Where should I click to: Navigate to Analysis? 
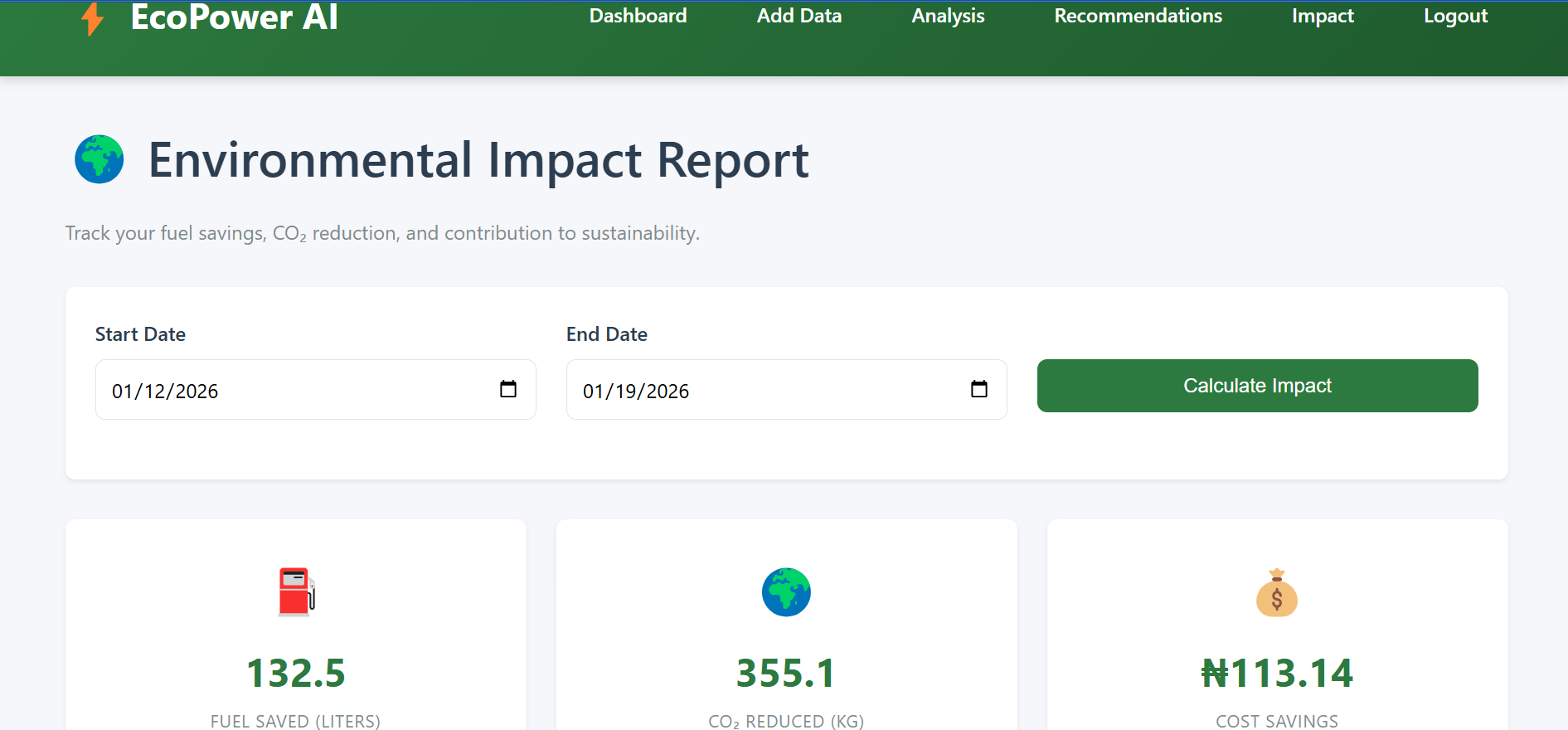click(948, 16)
